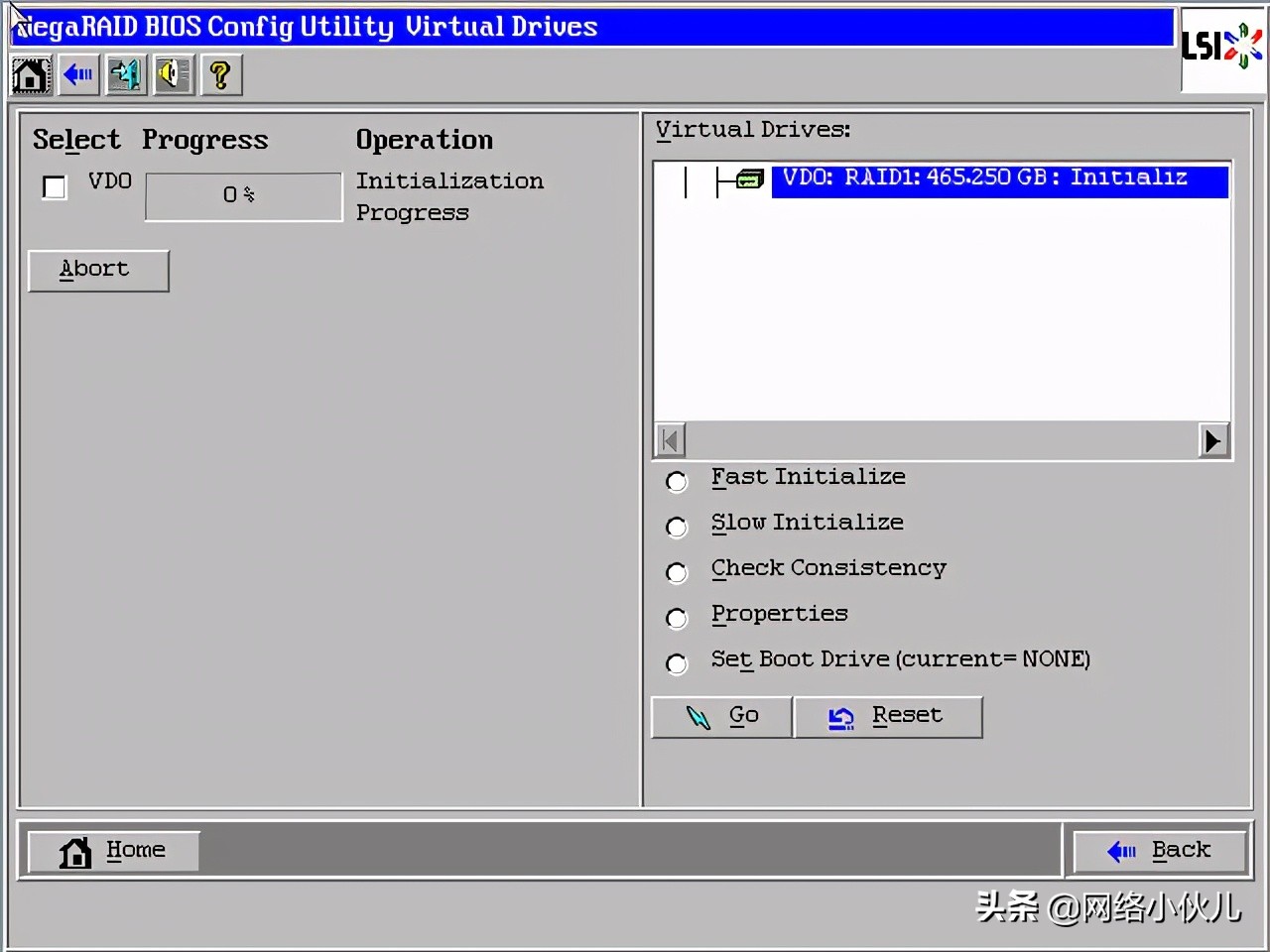Screen dimensions: 1270x952
Task: Click the silence alarm speaker icon
Action: point(174,74)
